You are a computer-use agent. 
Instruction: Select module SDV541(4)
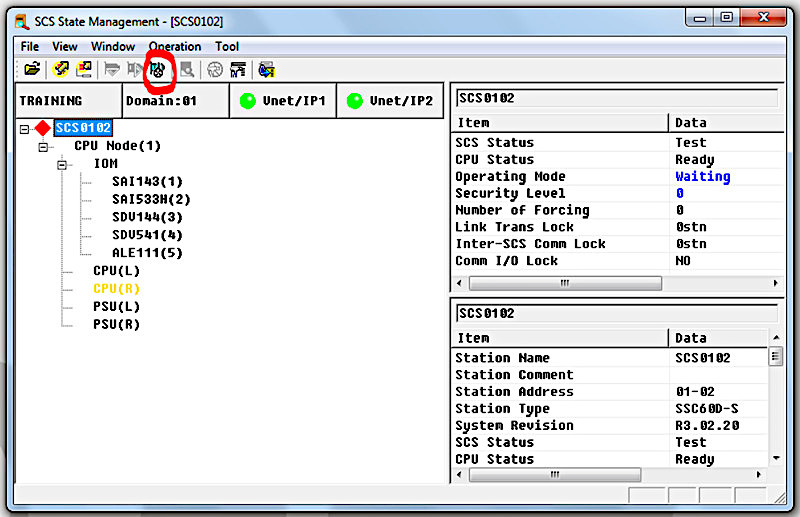click(x=147, y=235)
